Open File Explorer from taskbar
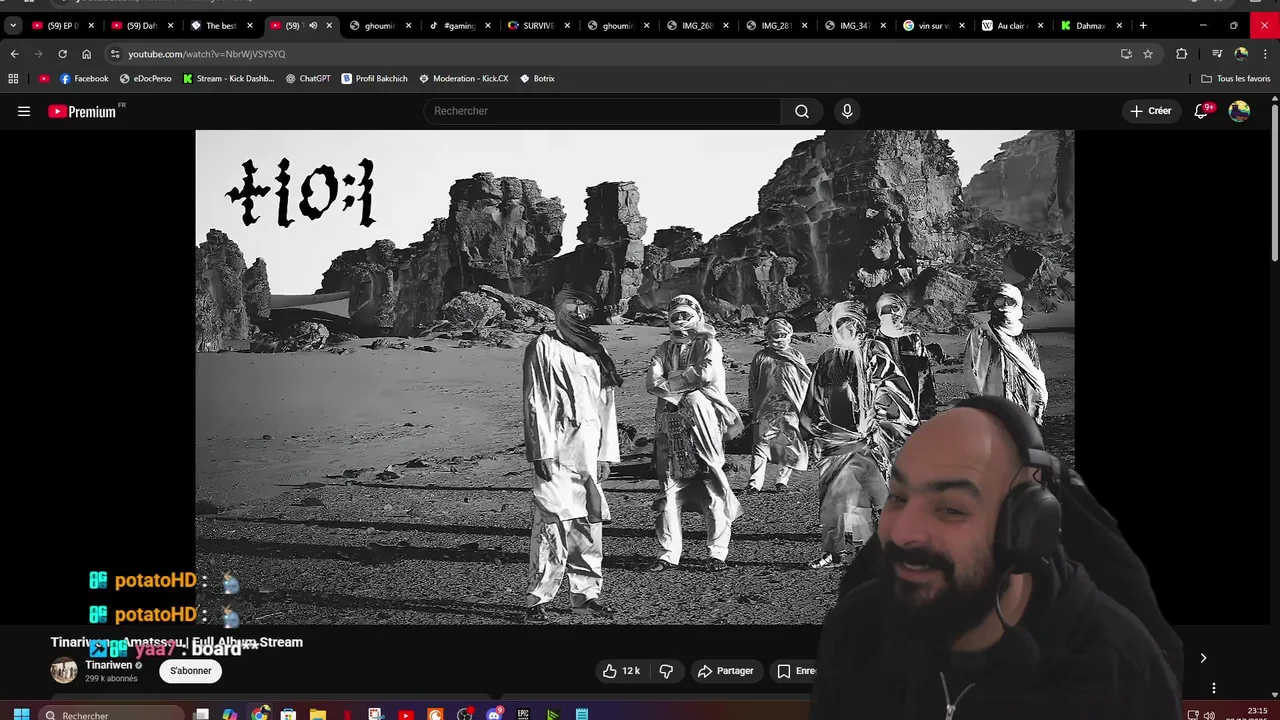The image size is (1280, 720). [x=317, y=715]
